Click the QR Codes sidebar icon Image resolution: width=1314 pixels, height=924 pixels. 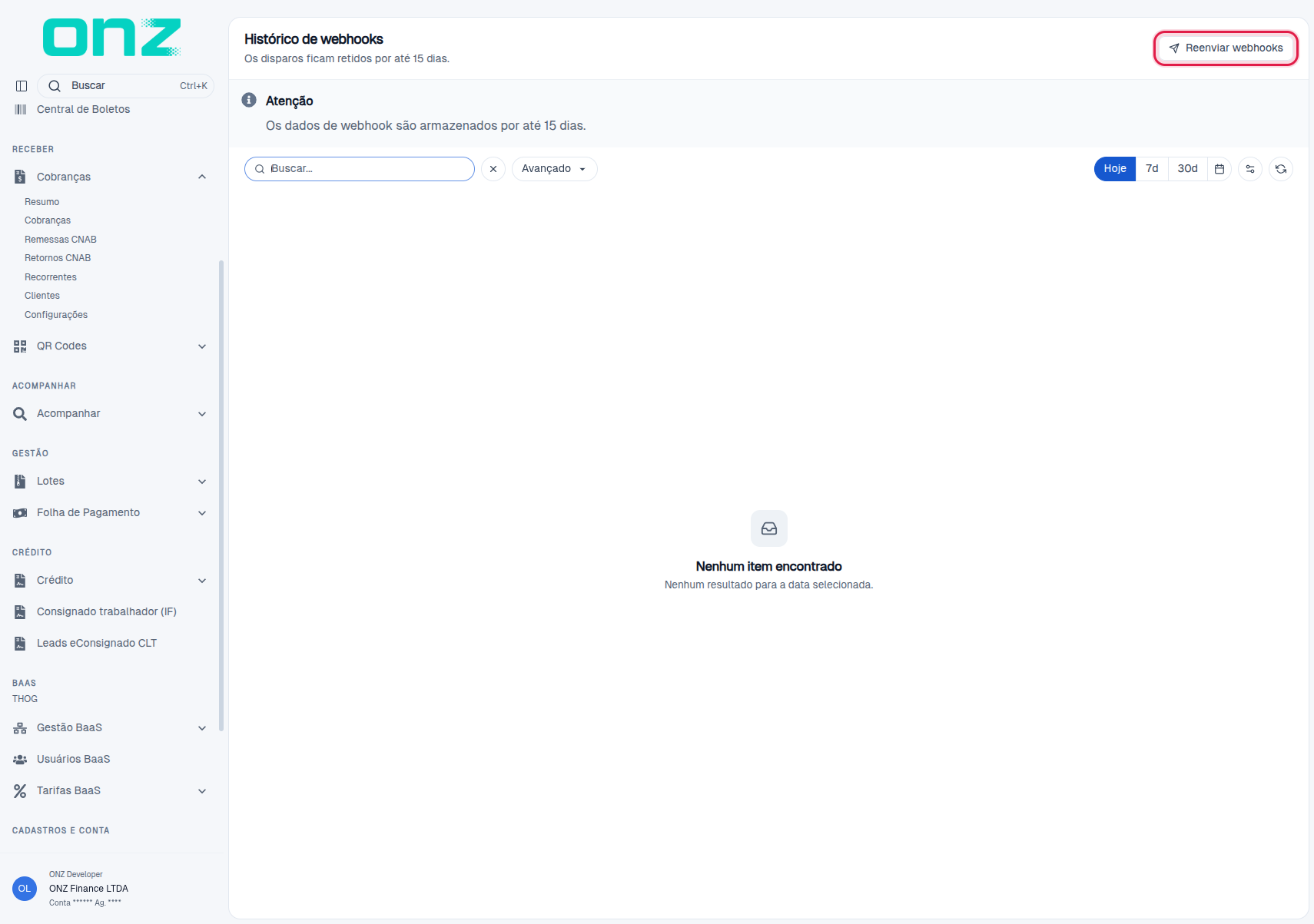coord(20,346)
